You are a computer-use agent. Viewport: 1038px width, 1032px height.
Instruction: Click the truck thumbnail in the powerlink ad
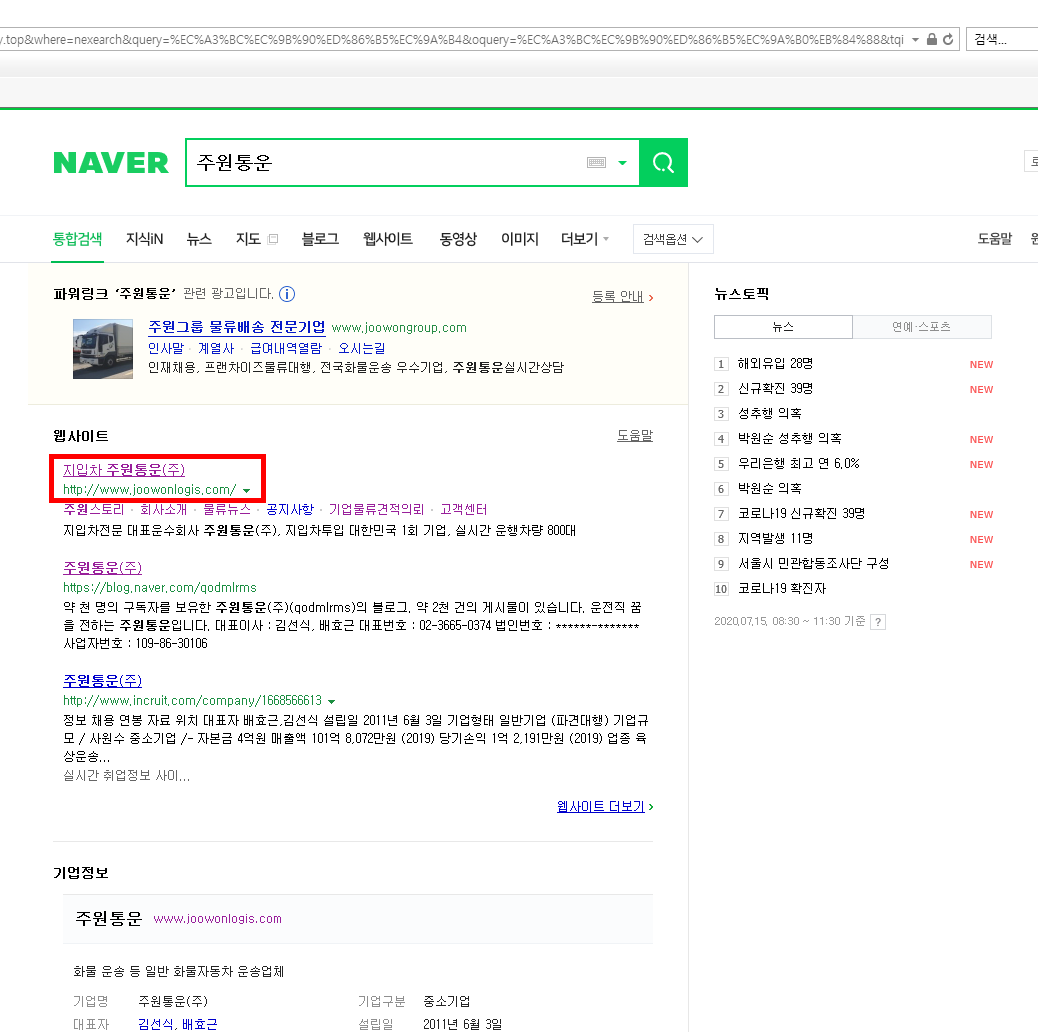coord(103,349)
